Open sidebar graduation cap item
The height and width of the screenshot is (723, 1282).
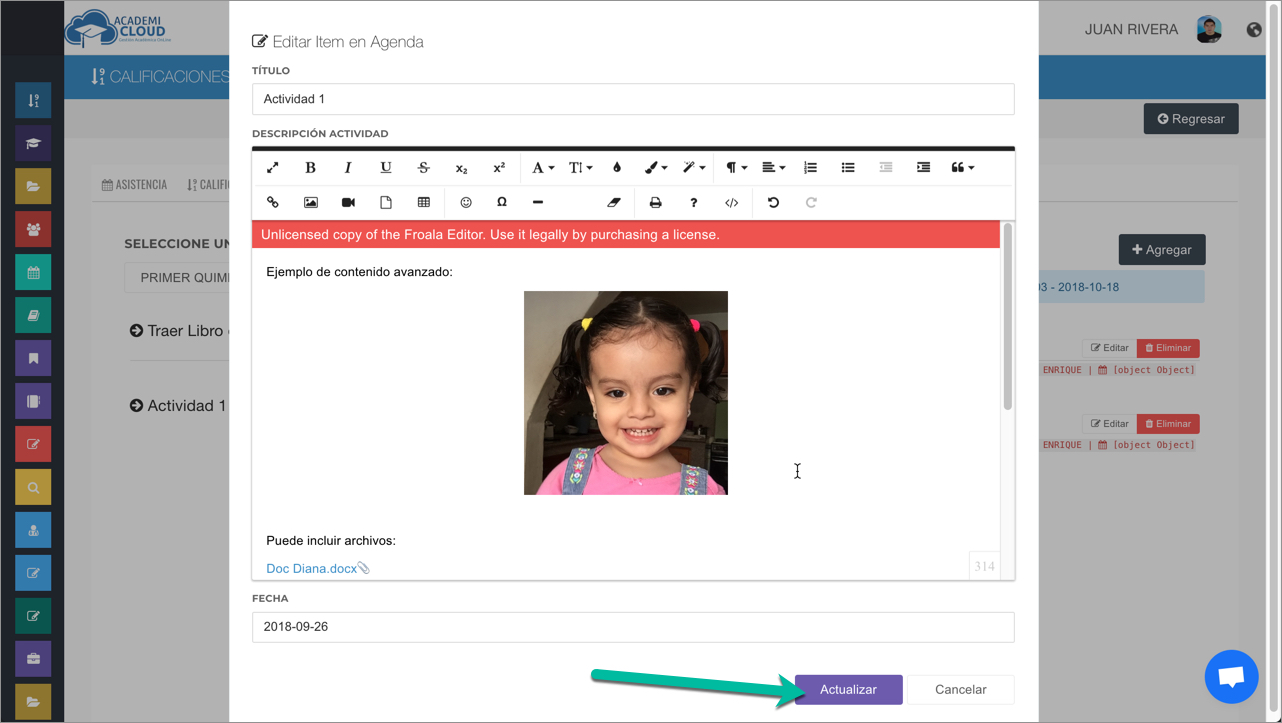[33, 144]
